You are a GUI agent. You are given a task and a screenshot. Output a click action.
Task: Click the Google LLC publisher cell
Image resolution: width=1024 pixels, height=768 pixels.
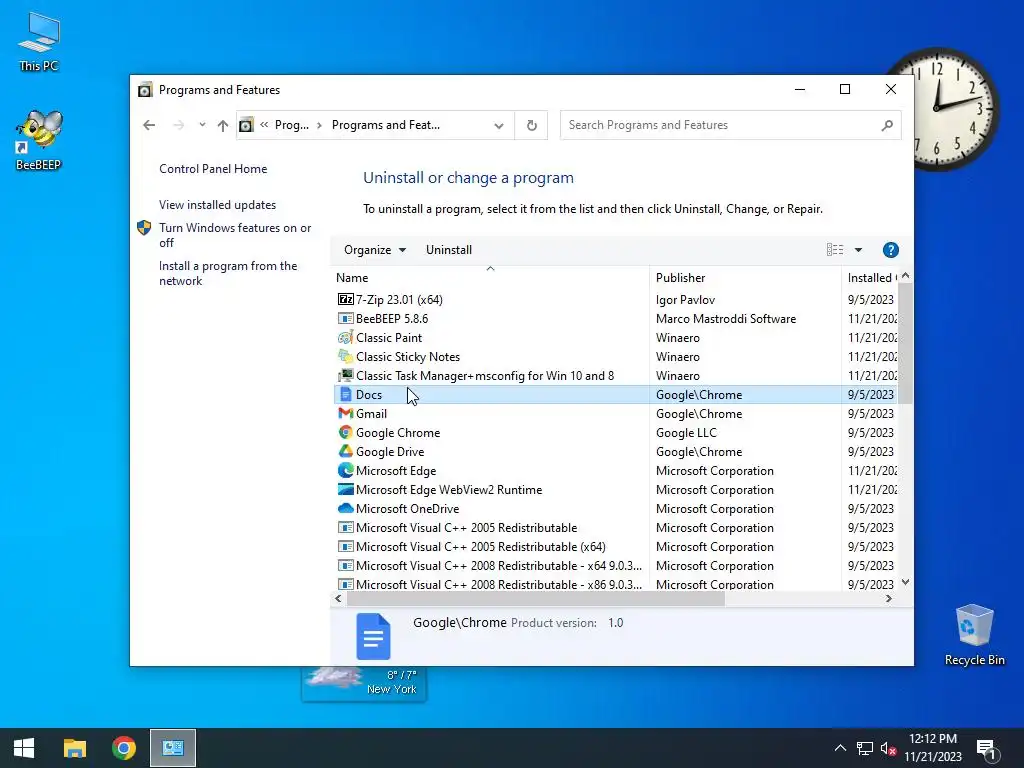click(686, 433)
